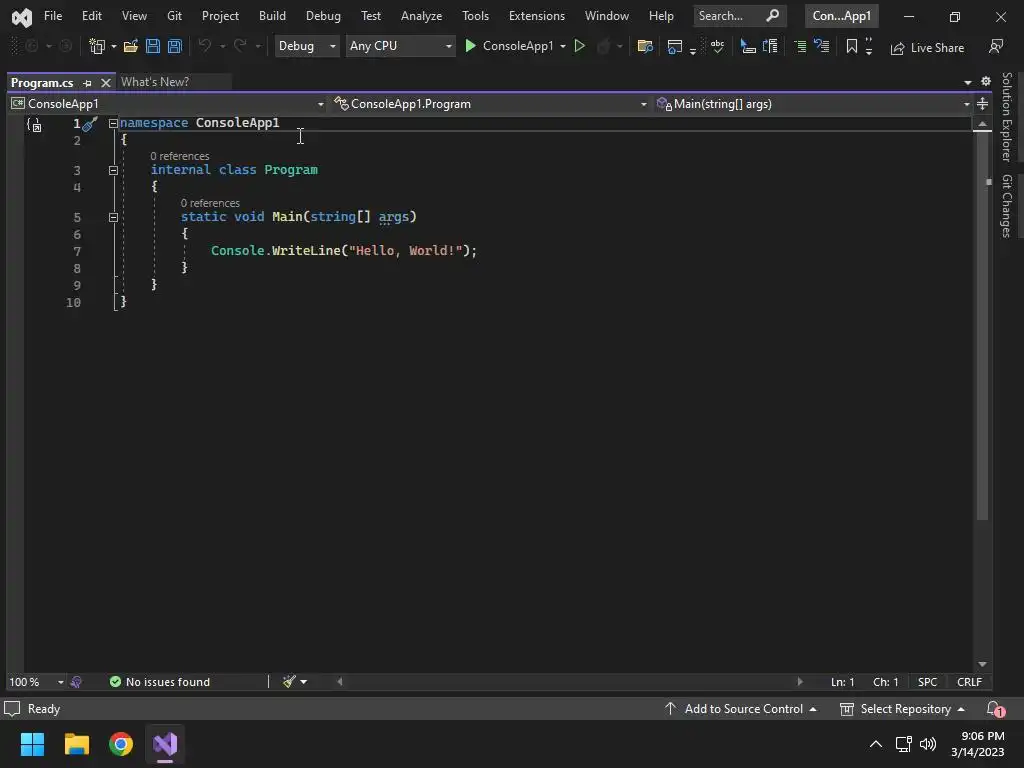1024x768 pixels.
Task: Click the Send Feedback person icon
Action: (996, 46)
